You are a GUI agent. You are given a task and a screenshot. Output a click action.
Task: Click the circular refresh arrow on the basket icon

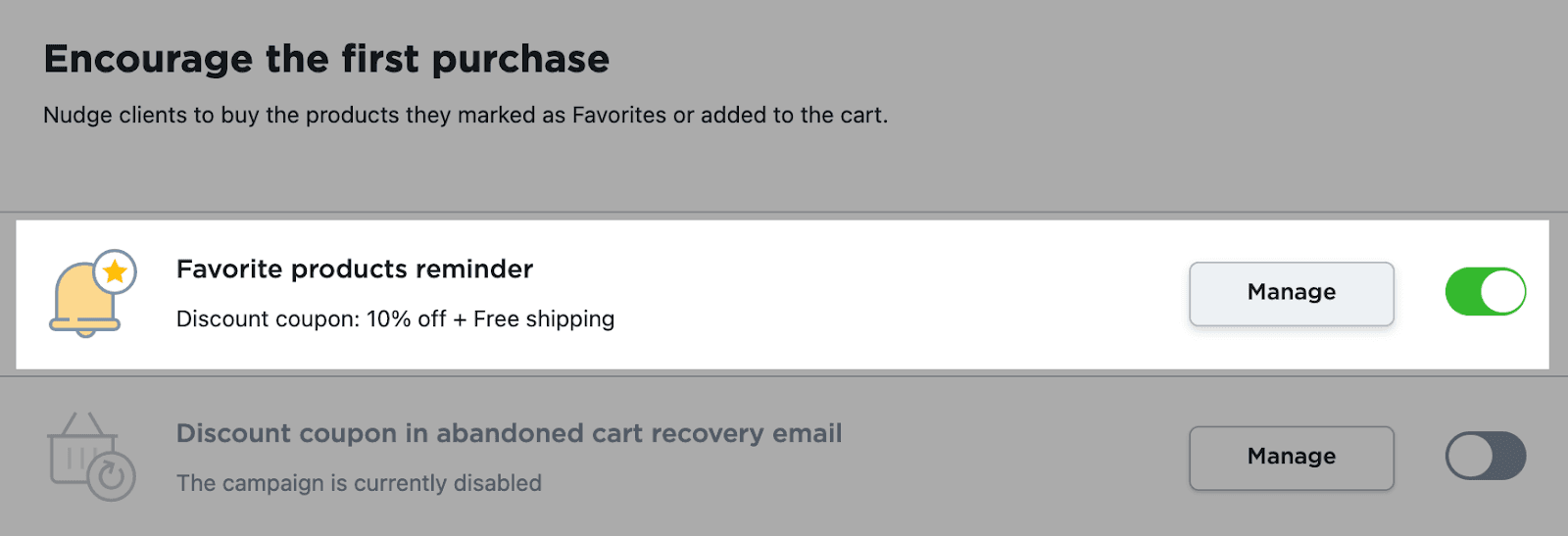pos(112,476)
